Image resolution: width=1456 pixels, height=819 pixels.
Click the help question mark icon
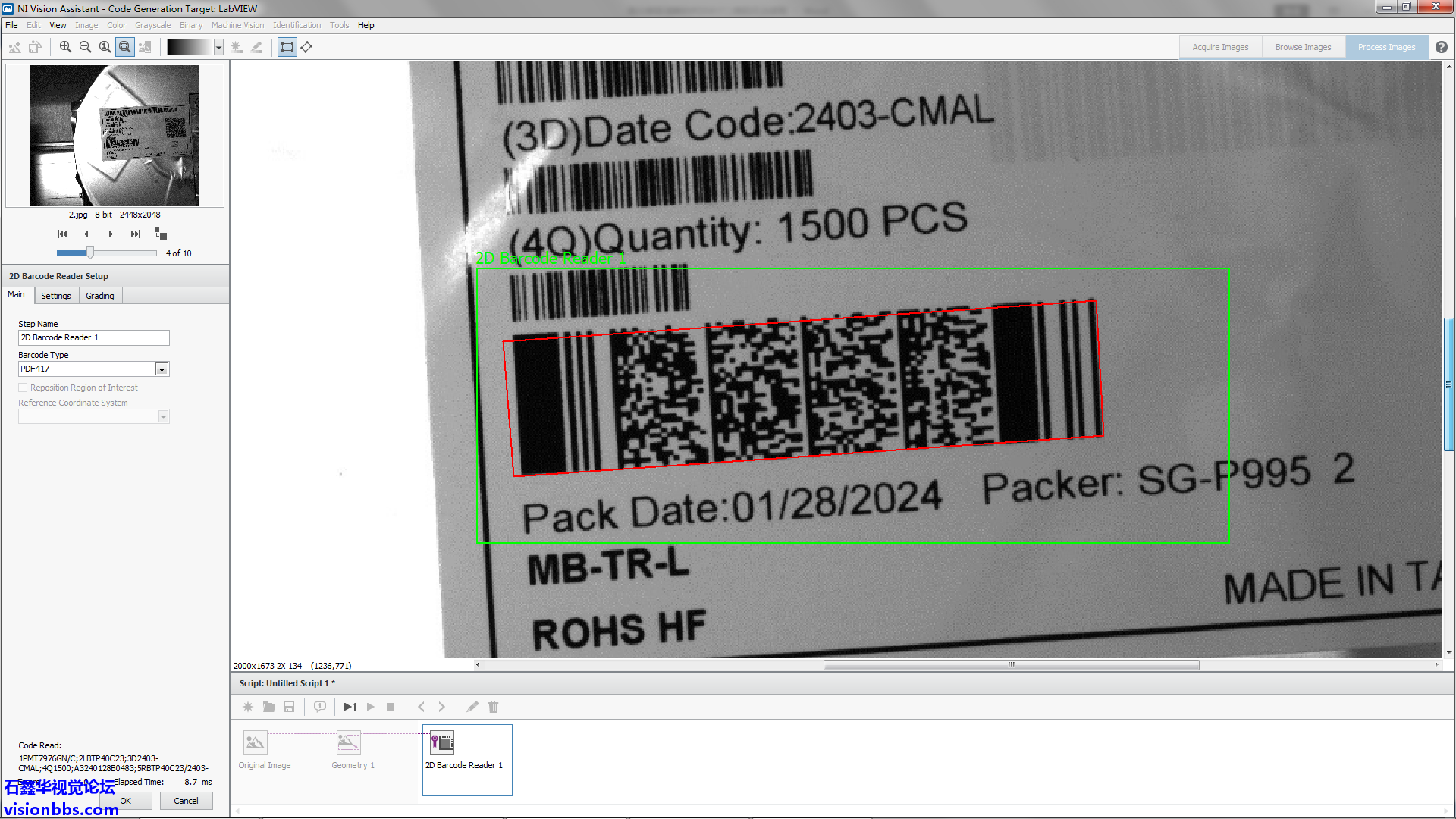click(x=1441, y=47)
